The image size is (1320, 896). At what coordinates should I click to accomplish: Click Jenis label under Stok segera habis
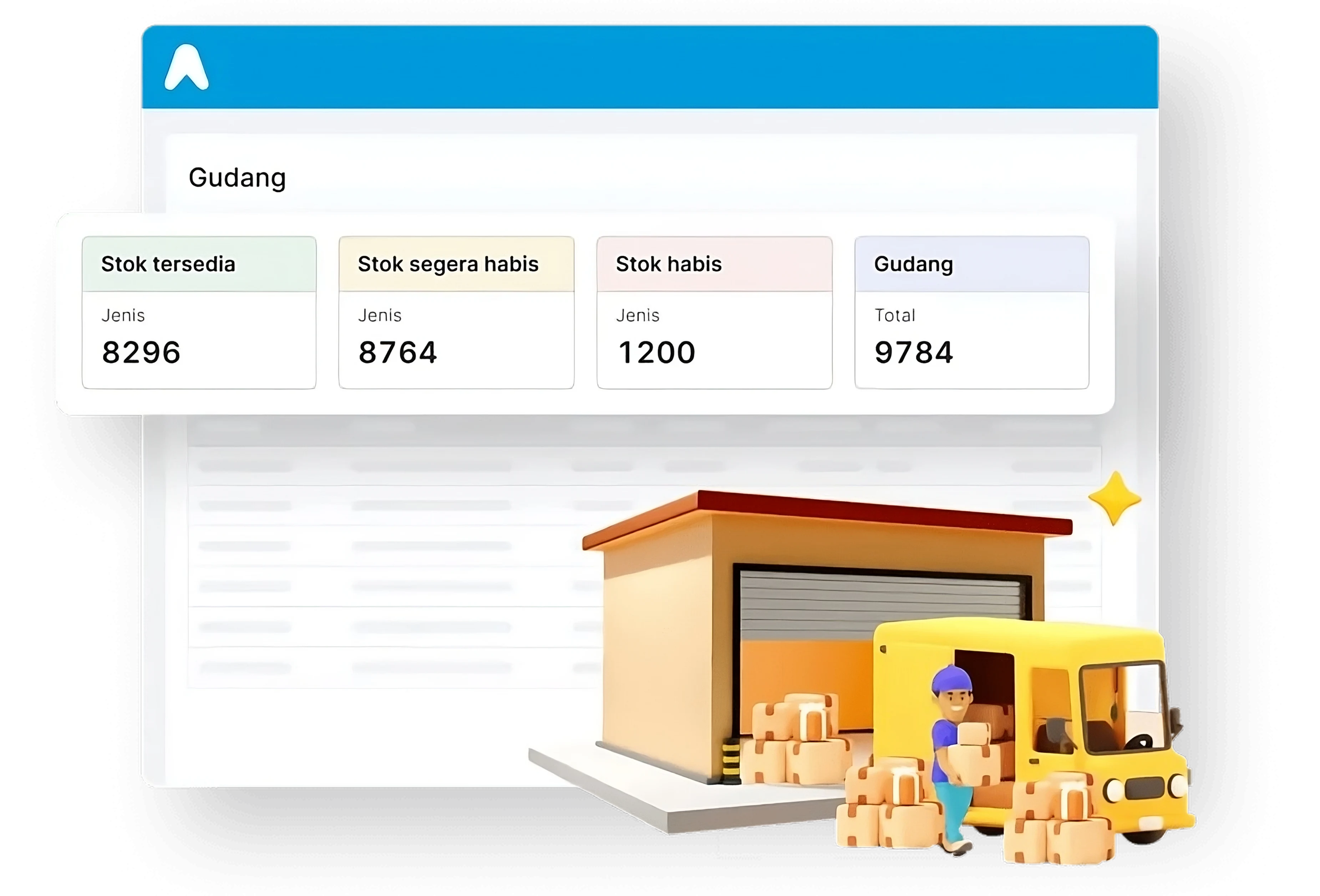380,315
